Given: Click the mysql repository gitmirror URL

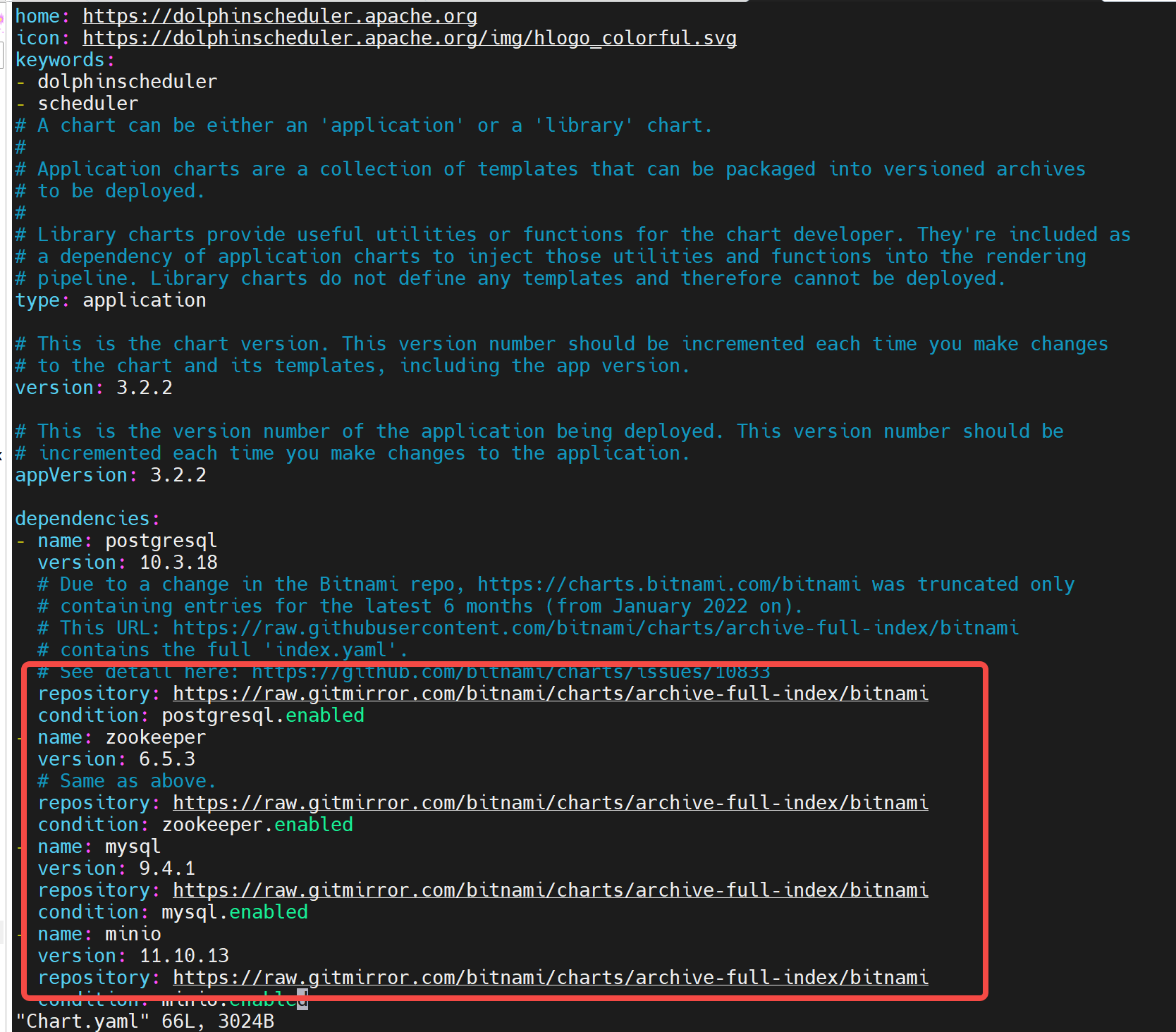Looking at the screenshot, I should pyautogui.click(x=551, y=890).
